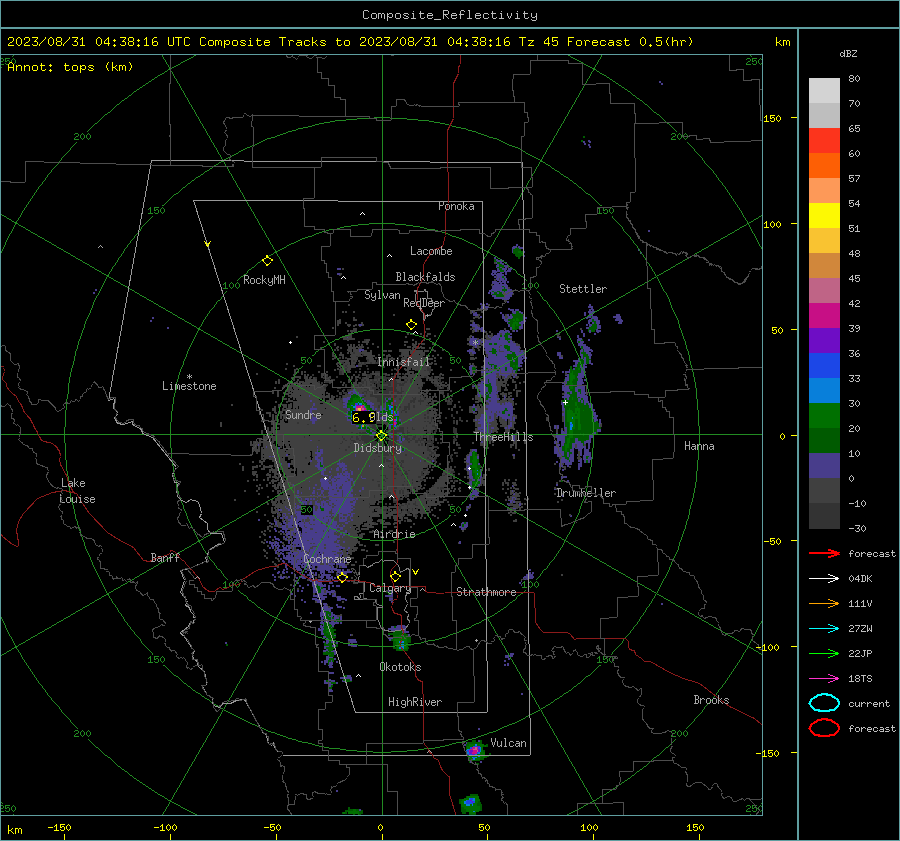The height and width of the screenshot is (841, 900).
Task: Click the 'Didsbury' city label
Action: 377,448
